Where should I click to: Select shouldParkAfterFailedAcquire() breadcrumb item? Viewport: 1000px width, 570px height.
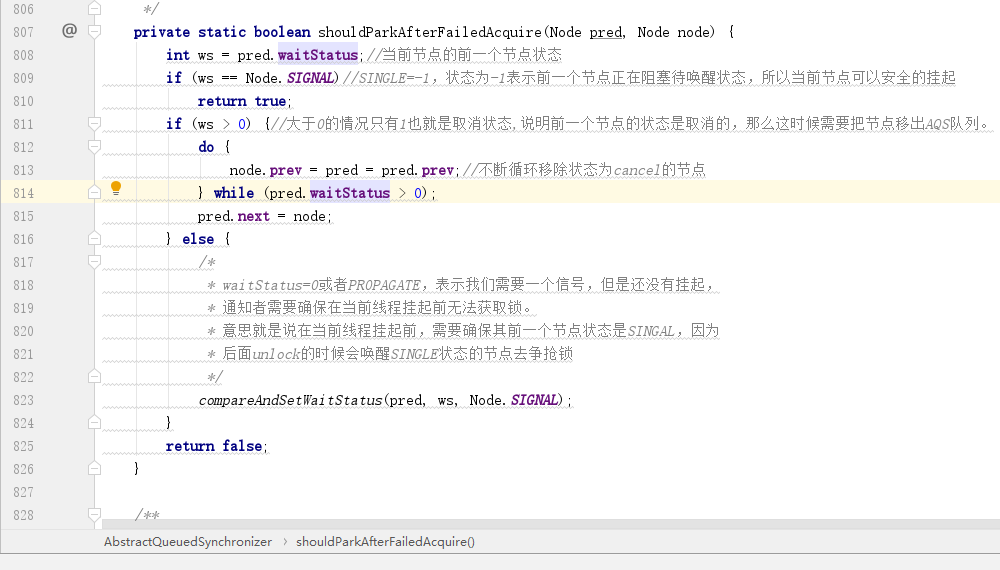click(385, 541)
